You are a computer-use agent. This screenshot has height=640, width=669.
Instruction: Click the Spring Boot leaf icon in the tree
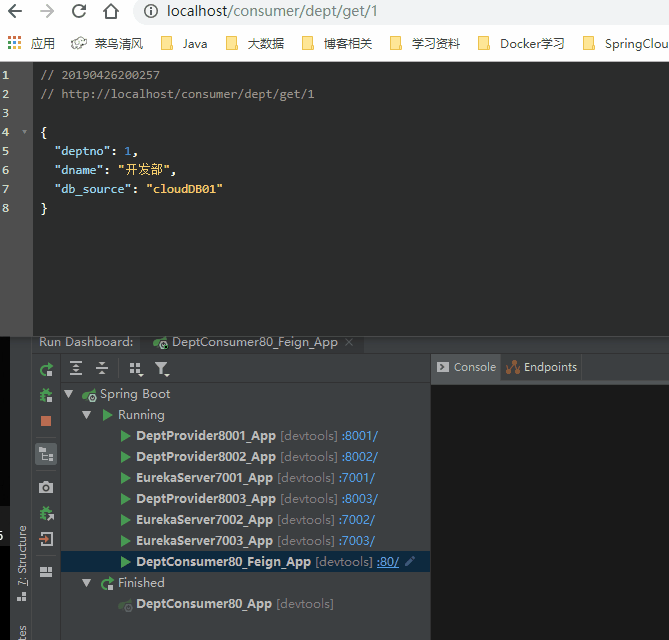(90, 395)
